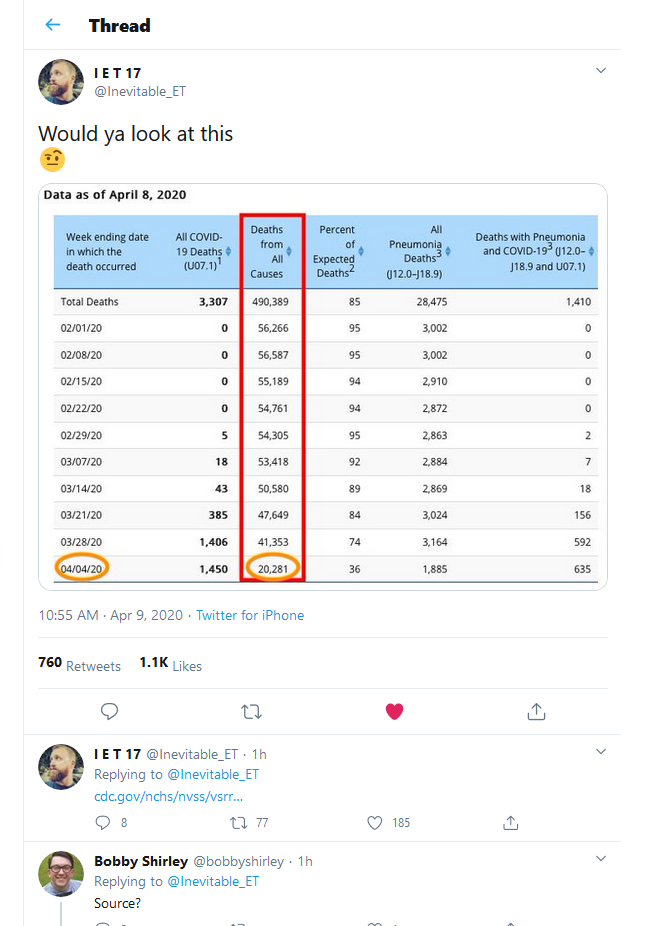Click the back arrow beside Thread

[53, 25]
